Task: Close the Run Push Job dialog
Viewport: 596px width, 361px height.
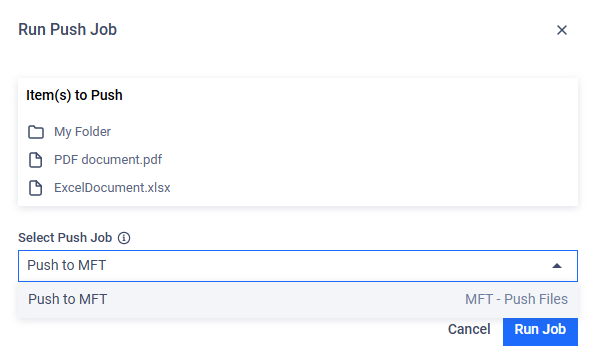Action: tap(562, 30)
